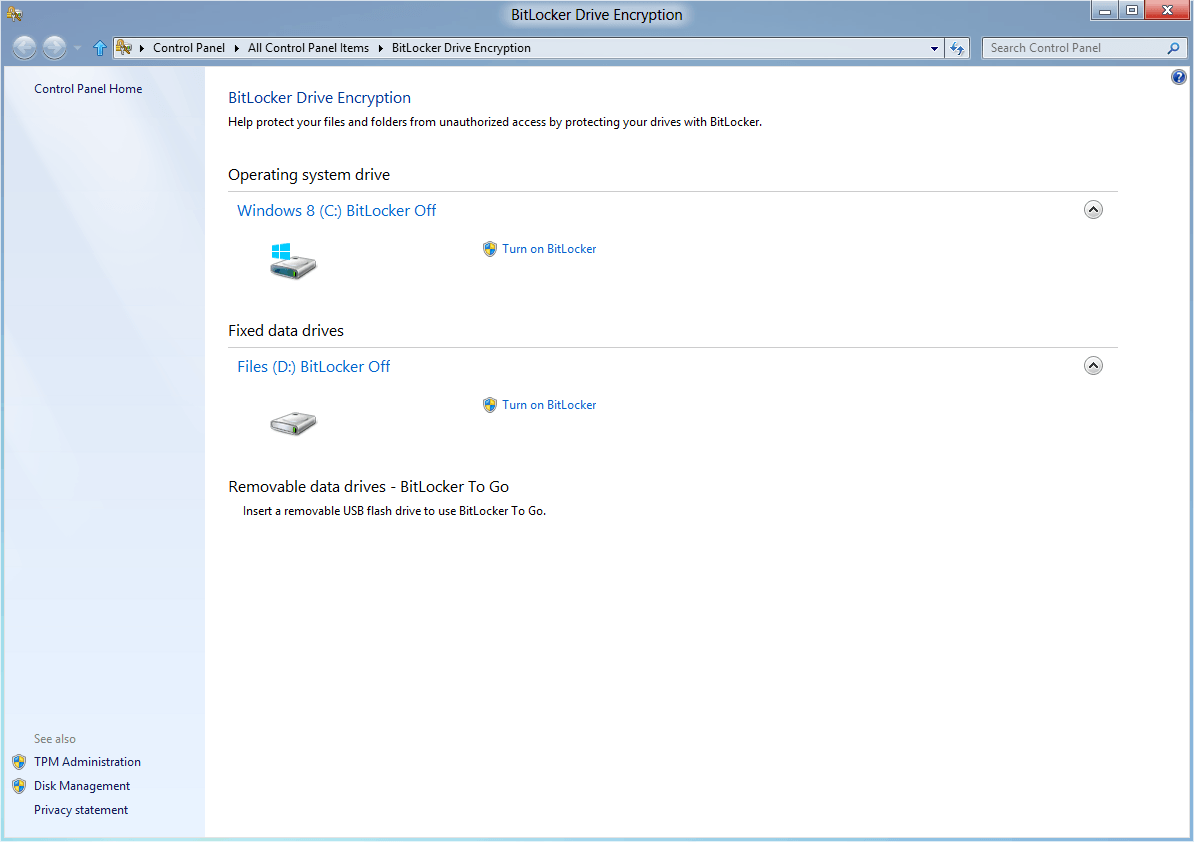1194x842 pixels.
Task: Click the Back navigation arrow
Action: coord(24,48)
